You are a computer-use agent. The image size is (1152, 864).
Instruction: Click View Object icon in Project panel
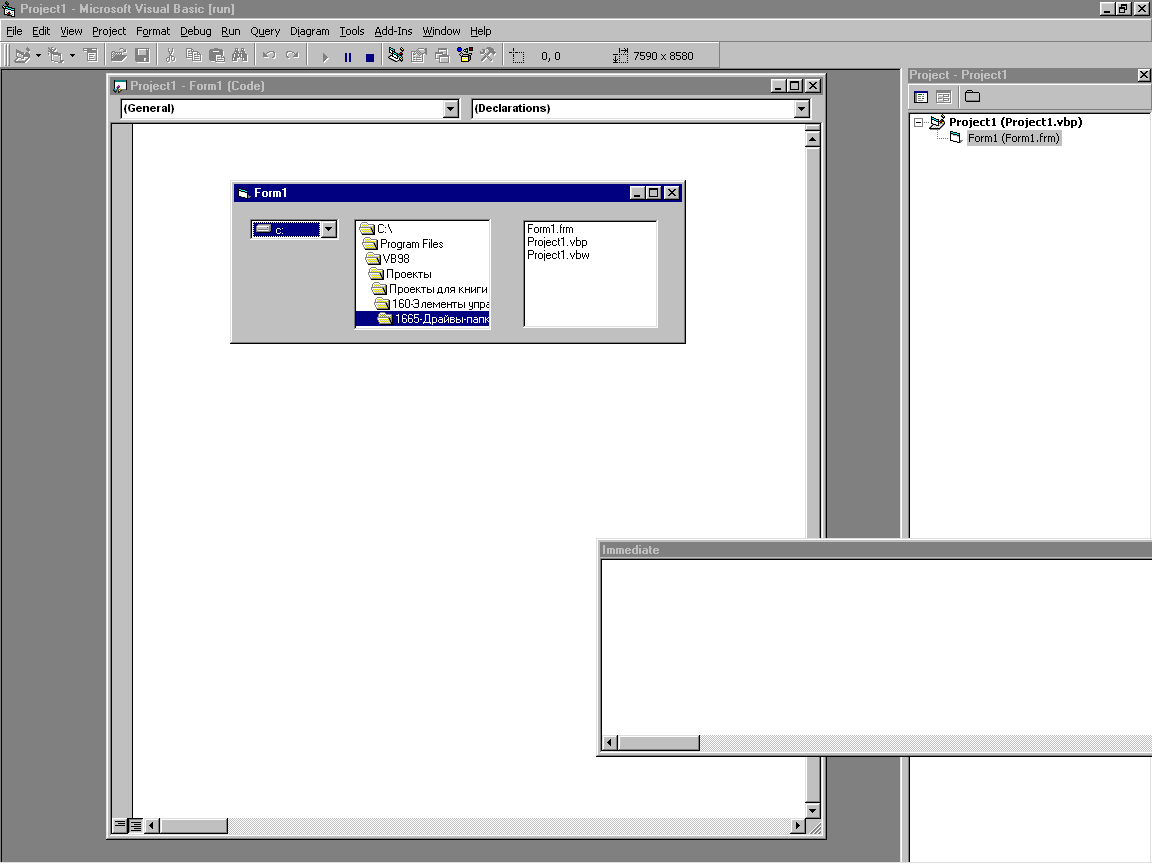[944, 97]
